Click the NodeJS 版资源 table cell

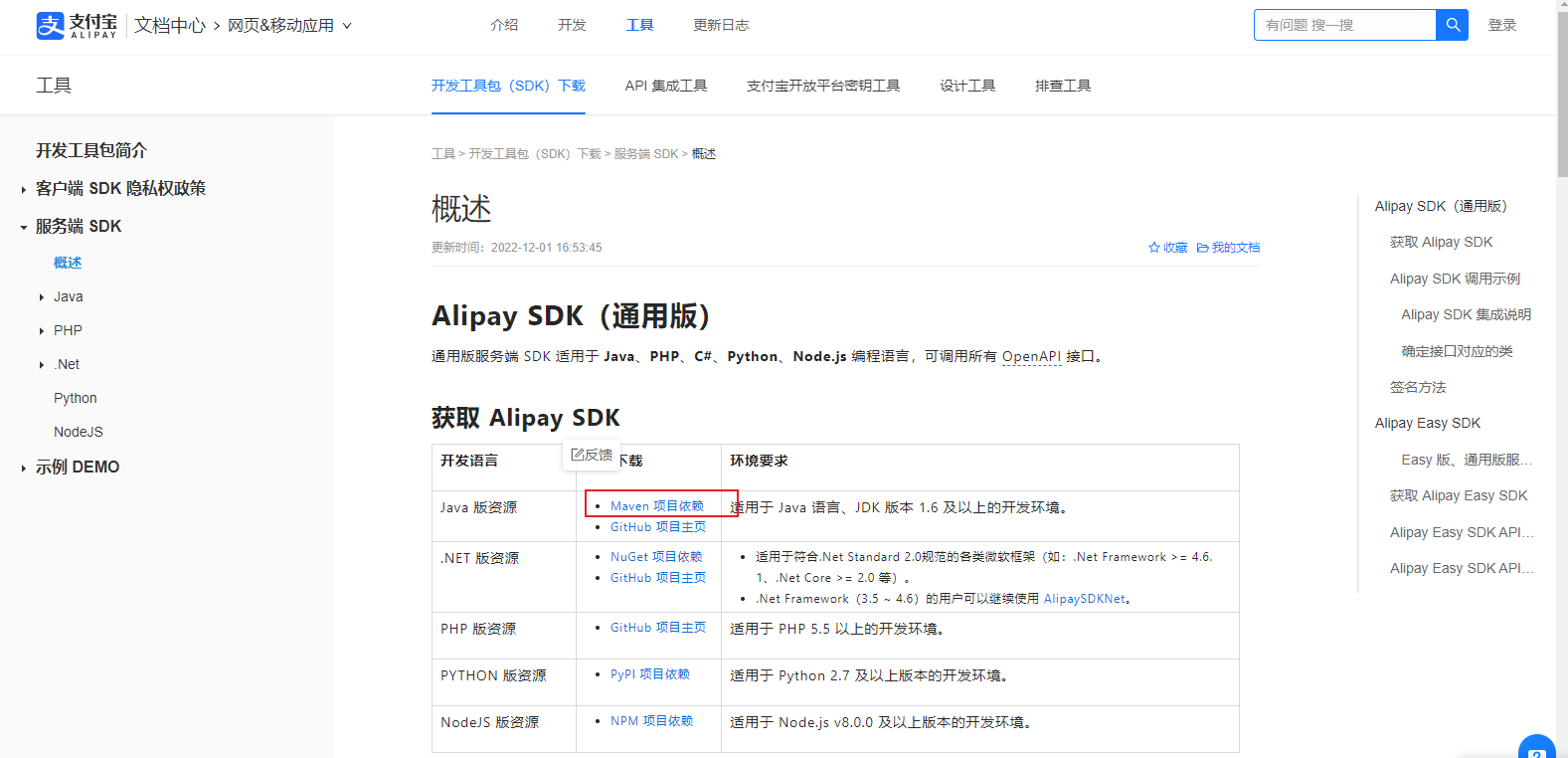504,729
